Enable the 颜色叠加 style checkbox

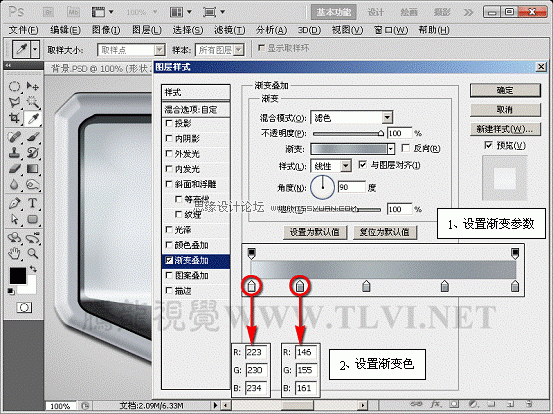pyautogui.click(x=169, y=245)
